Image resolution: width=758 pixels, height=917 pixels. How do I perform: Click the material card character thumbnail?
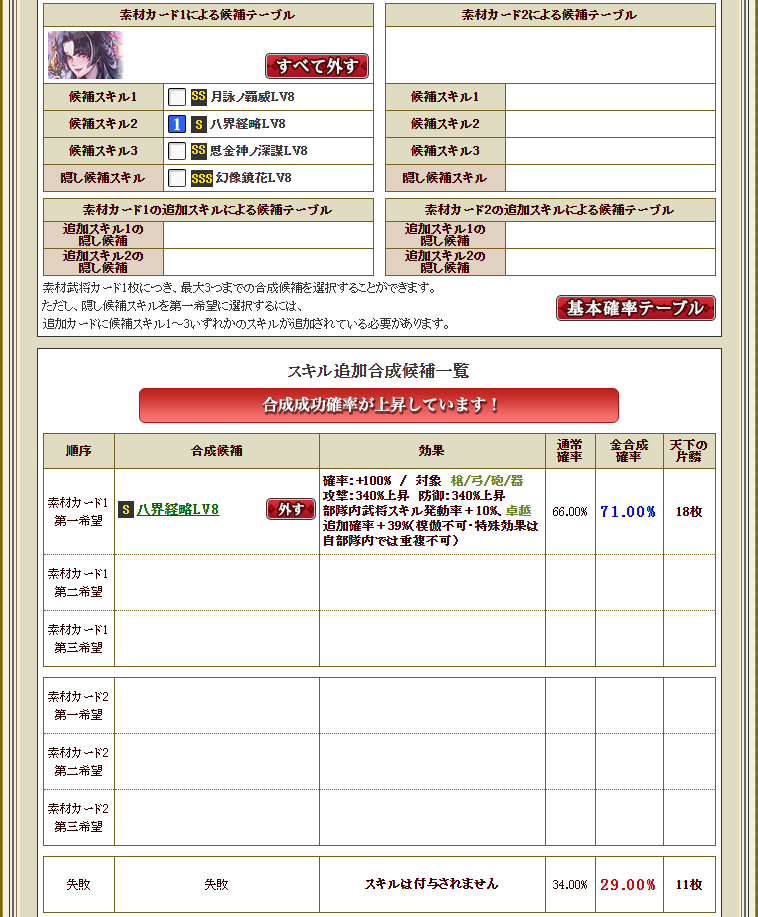85,55
